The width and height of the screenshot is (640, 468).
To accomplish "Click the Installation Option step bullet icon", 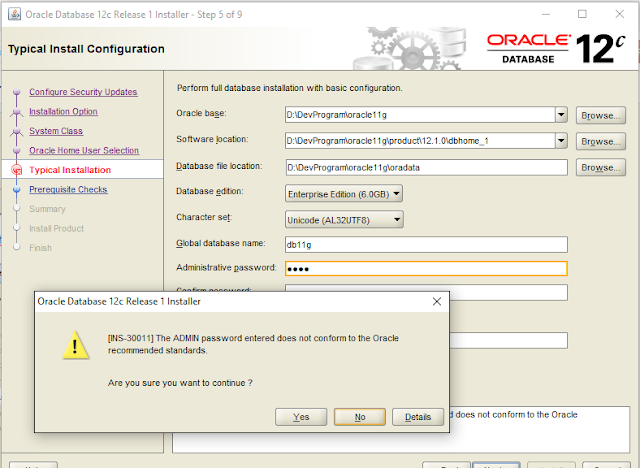I will (17, 111).
